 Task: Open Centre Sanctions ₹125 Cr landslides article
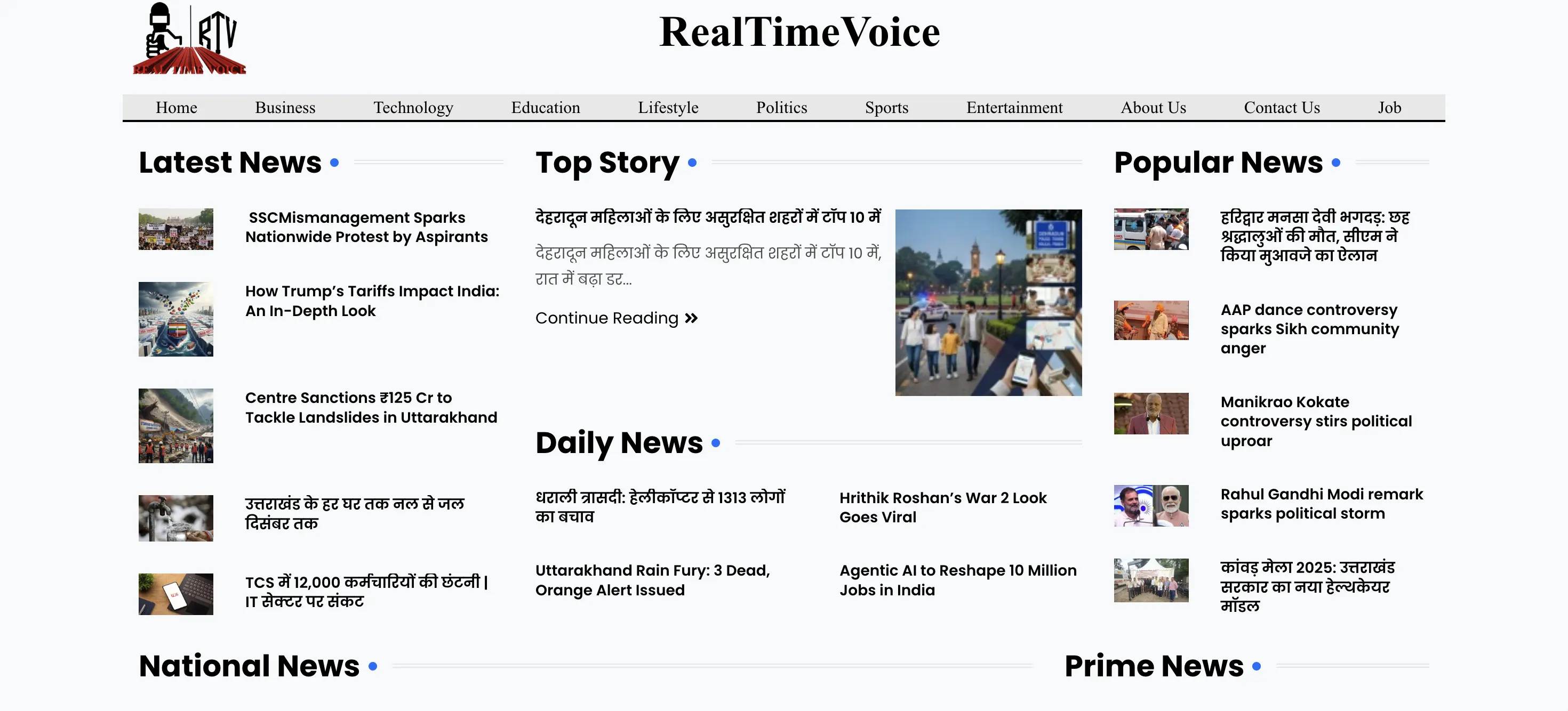pyautogui.click(x=371, y=407)
